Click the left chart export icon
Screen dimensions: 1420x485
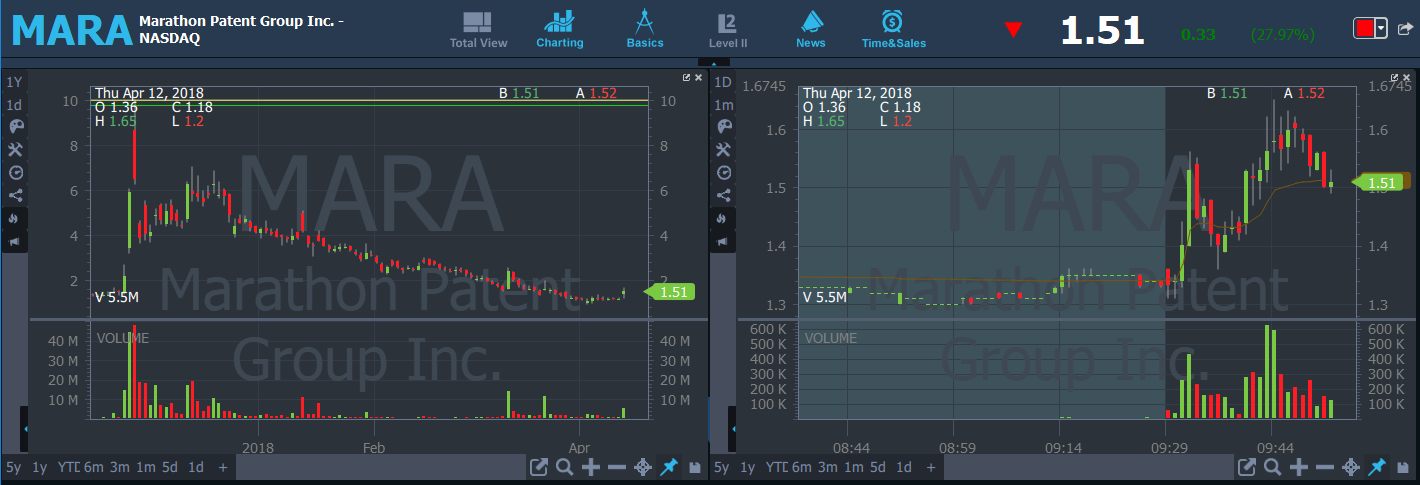point(538,467)
